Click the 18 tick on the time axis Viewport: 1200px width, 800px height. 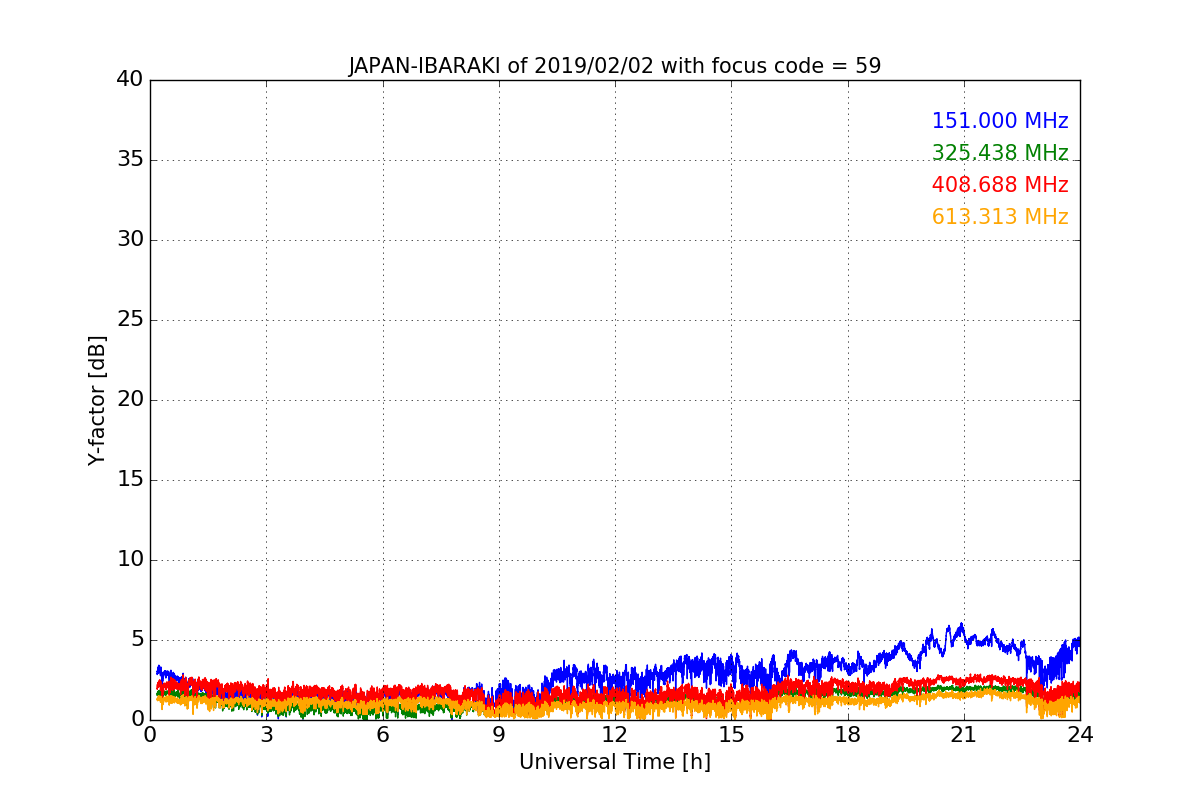tap(848, 735)
